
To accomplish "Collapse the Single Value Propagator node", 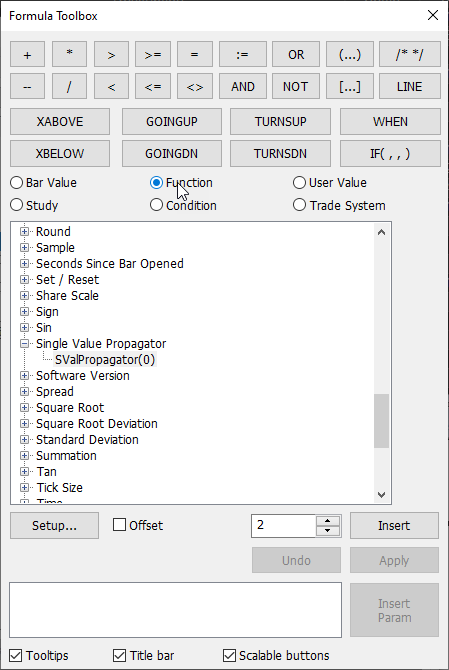I will [x=24, y=344].
